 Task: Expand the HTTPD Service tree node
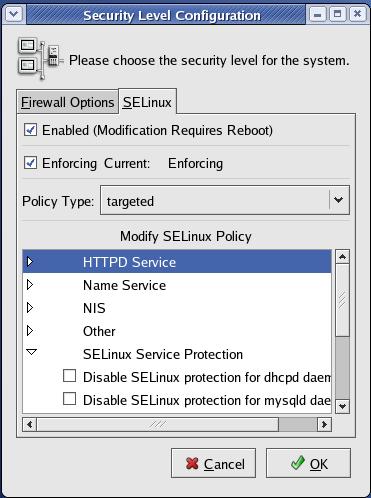click(x=30, y=262)
